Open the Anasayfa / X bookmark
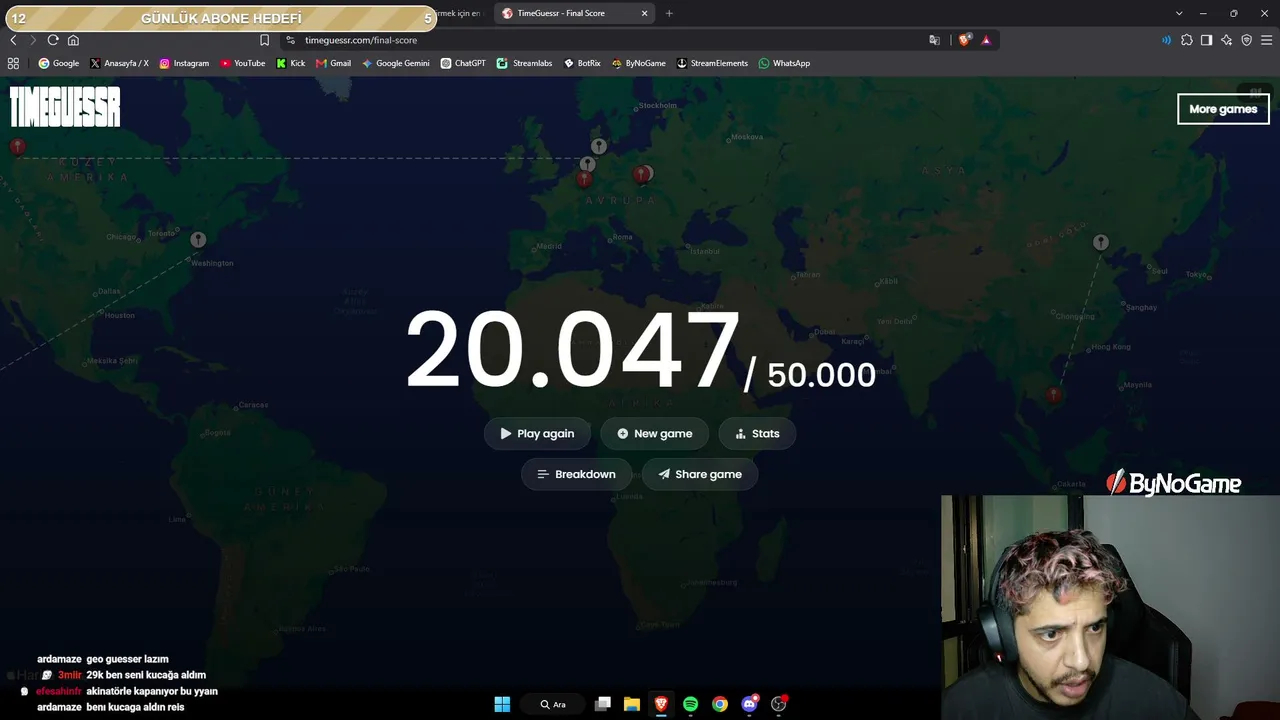 (119, 63)
